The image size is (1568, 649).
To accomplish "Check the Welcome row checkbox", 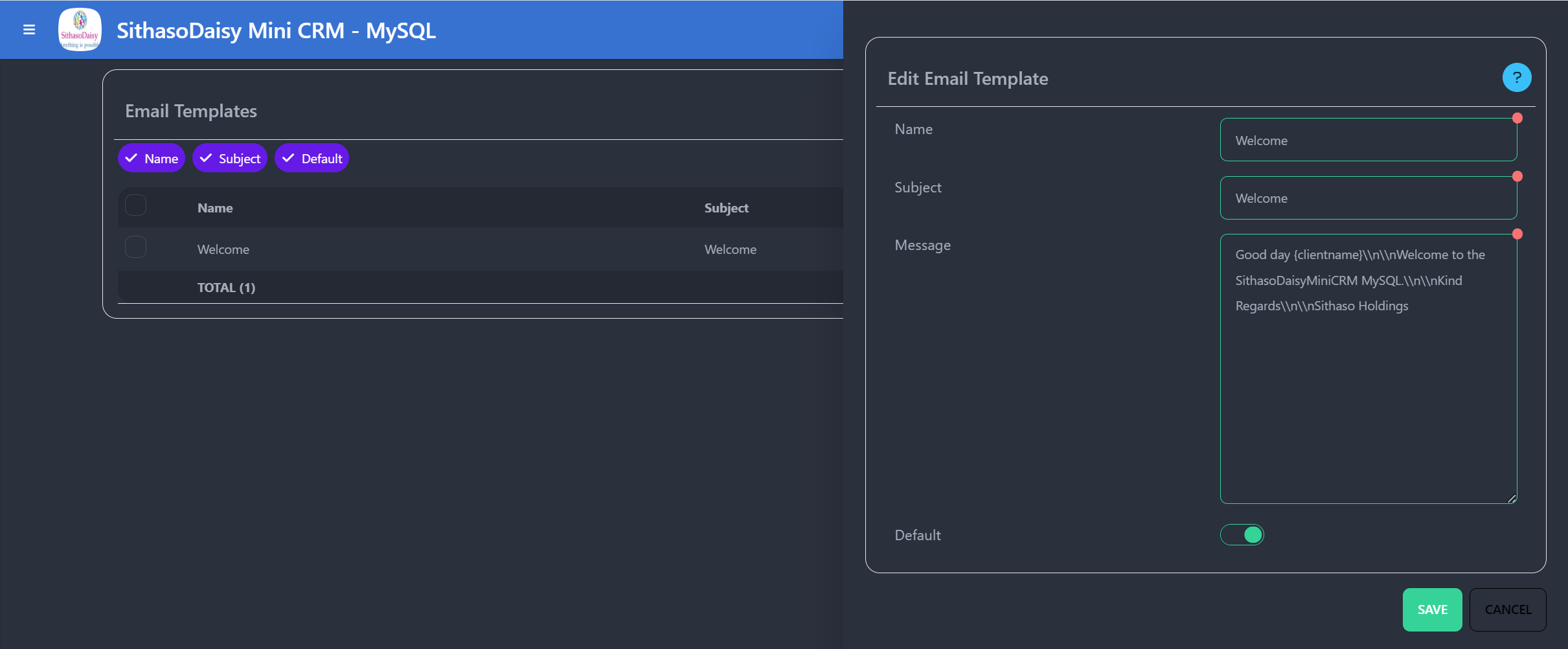I will [x=135, y=247].
